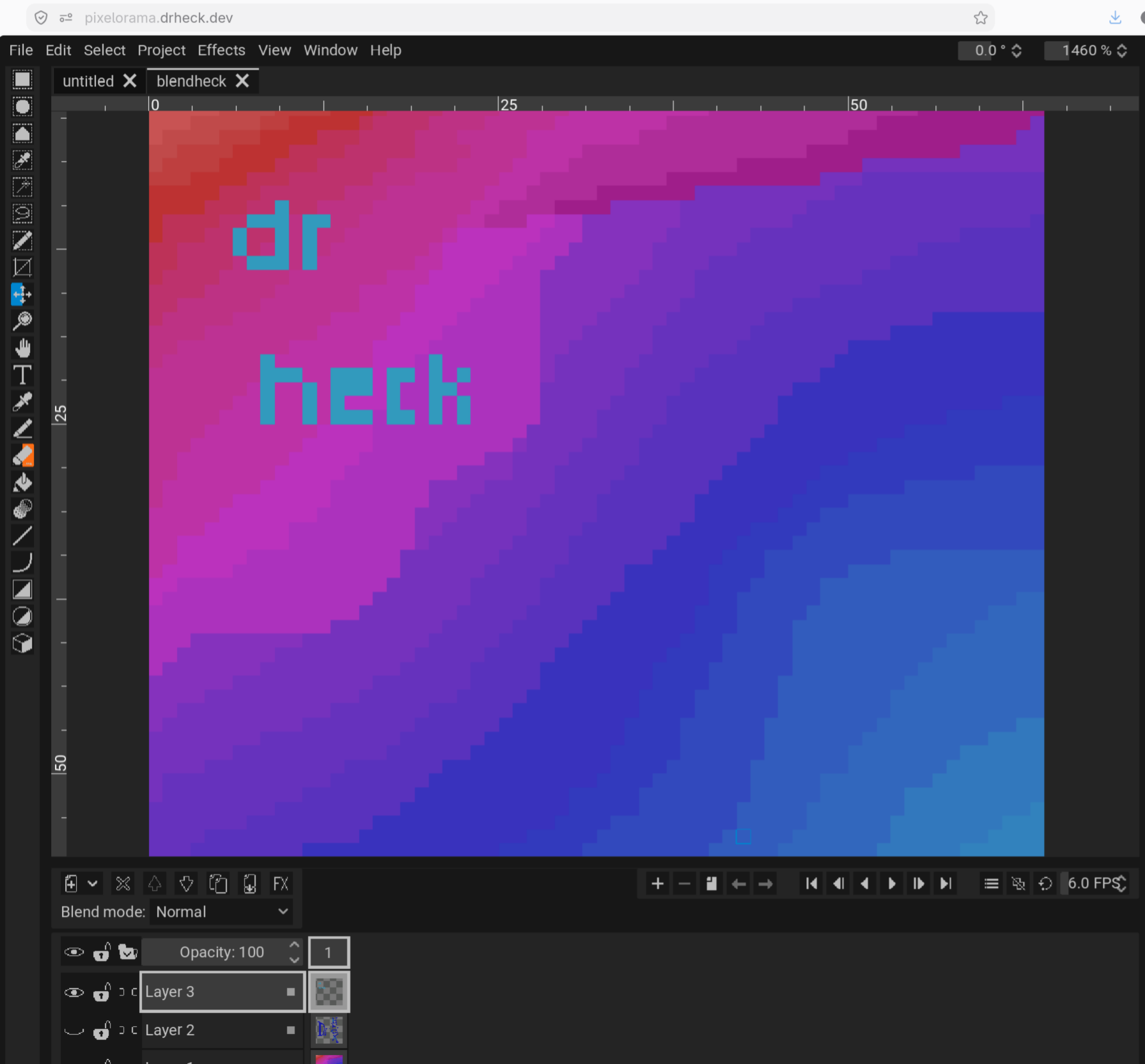
Task: Open layer FX effects button
Action: 281,884
